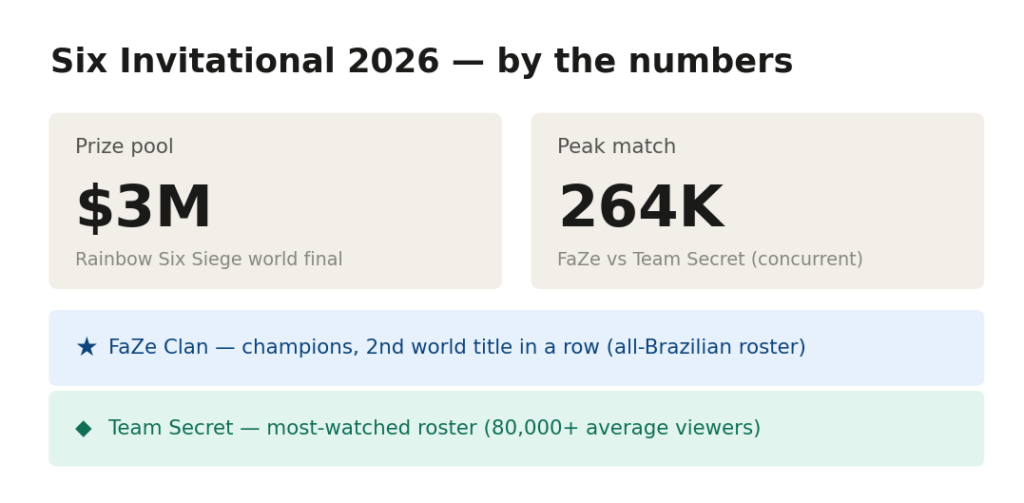Click the Prize pool label

124,146
